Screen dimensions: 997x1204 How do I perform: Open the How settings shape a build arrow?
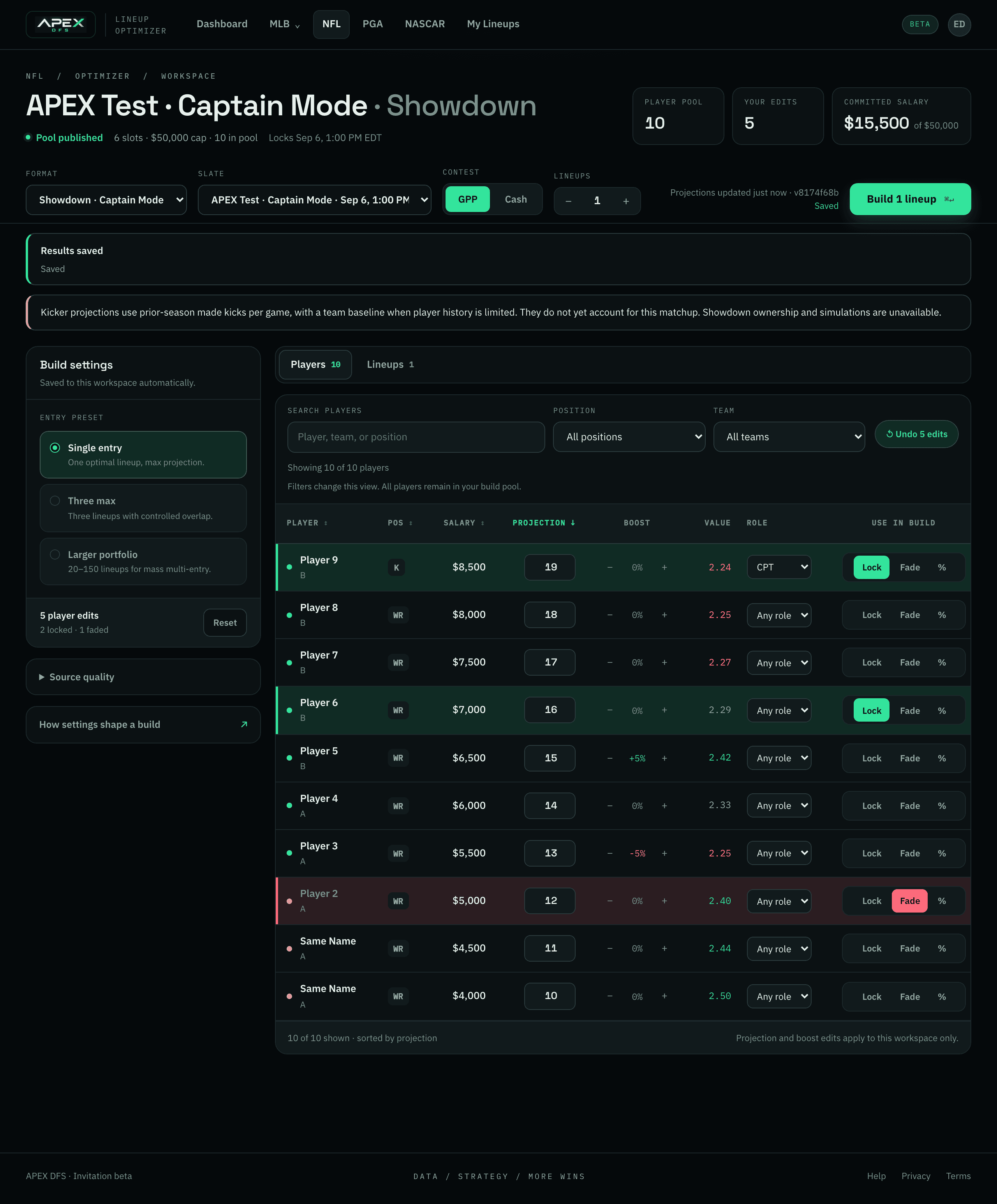(x=244, y=725)
